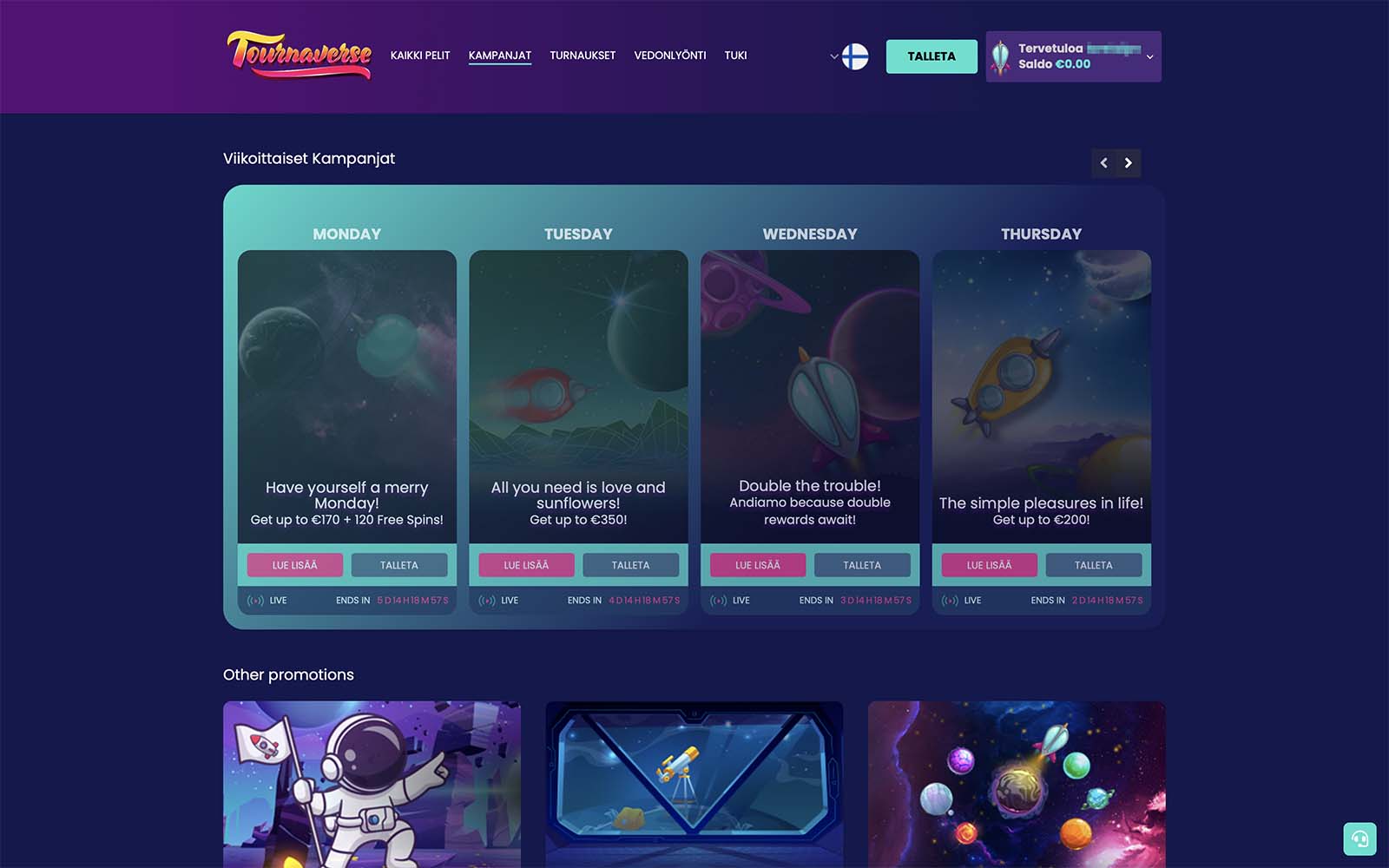Open the Kaikki Pelit menu
The height and width of the screenshot is (868, 1389).
pos(420,56)
